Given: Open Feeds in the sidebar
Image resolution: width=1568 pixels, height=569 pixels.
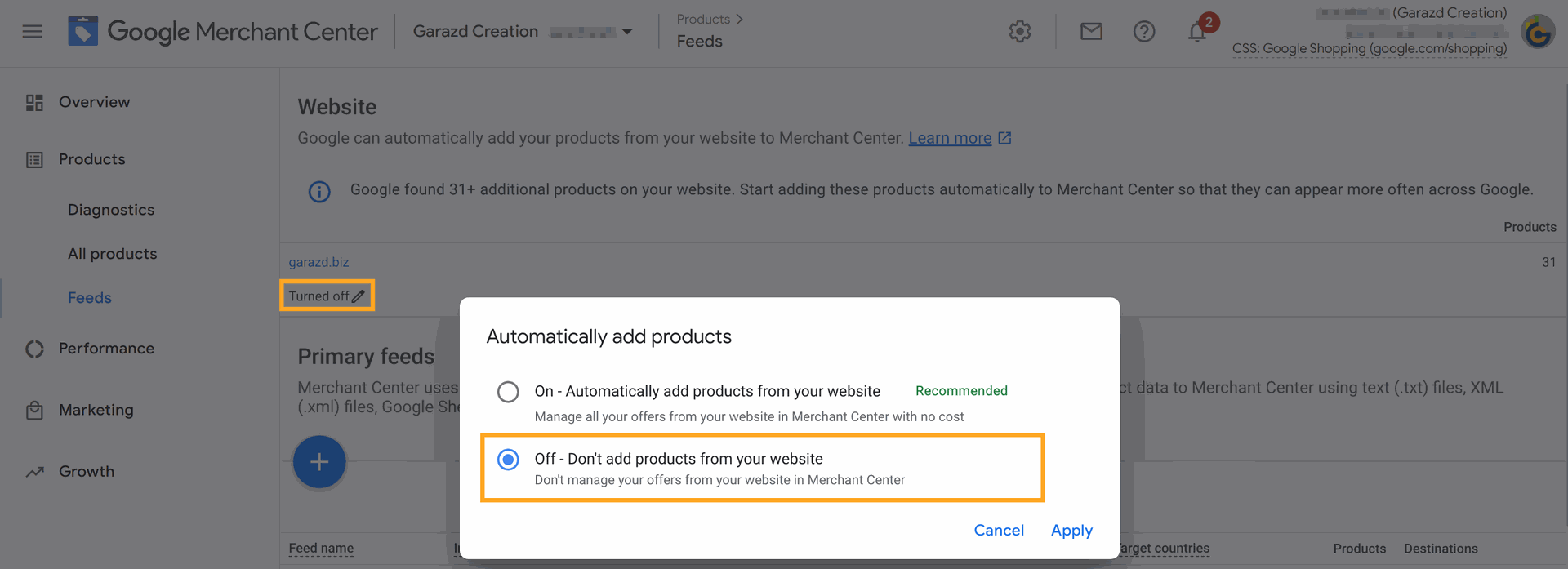Looking at the screenshot, I should (90, 298).
